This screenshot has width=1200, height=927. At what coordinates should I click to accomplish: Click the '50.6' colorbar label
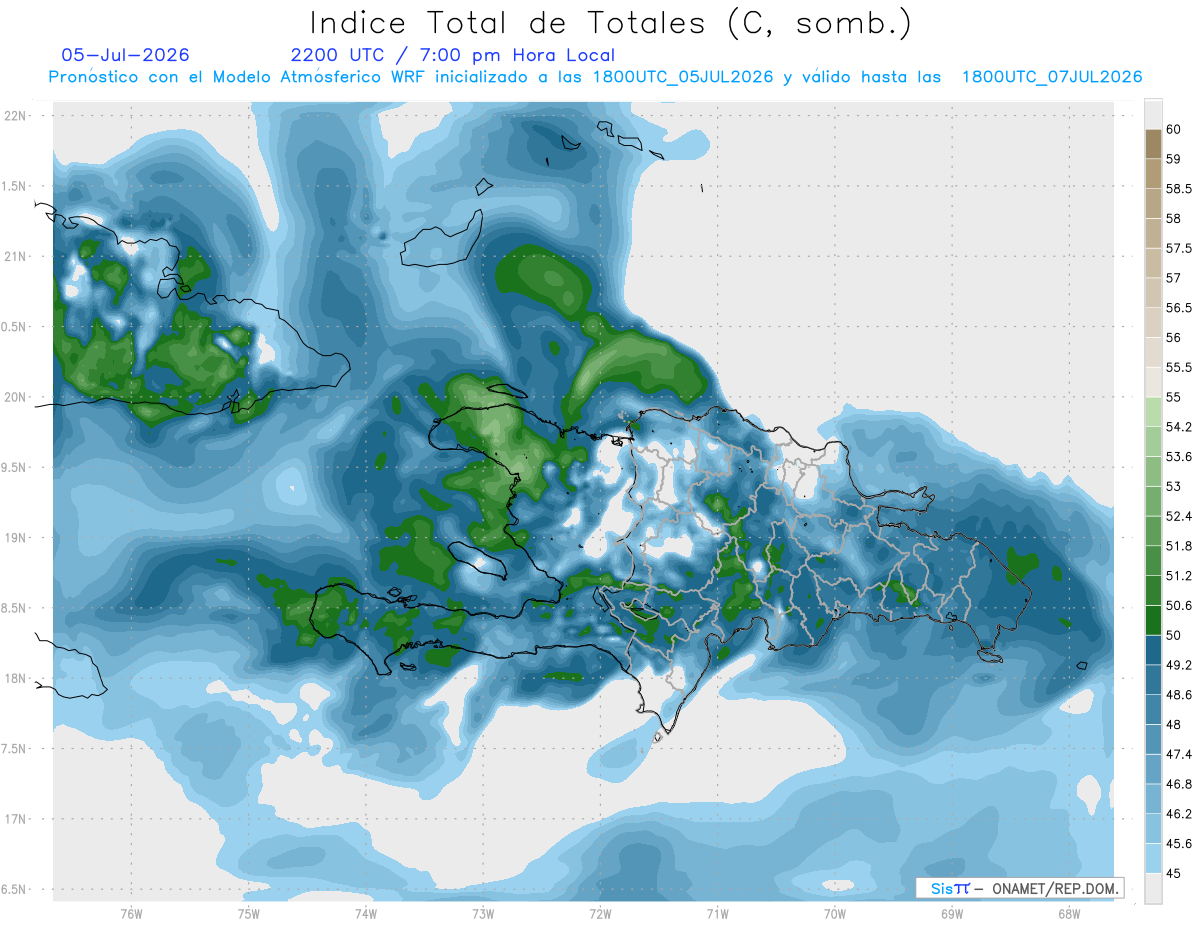coord(1179,605)
